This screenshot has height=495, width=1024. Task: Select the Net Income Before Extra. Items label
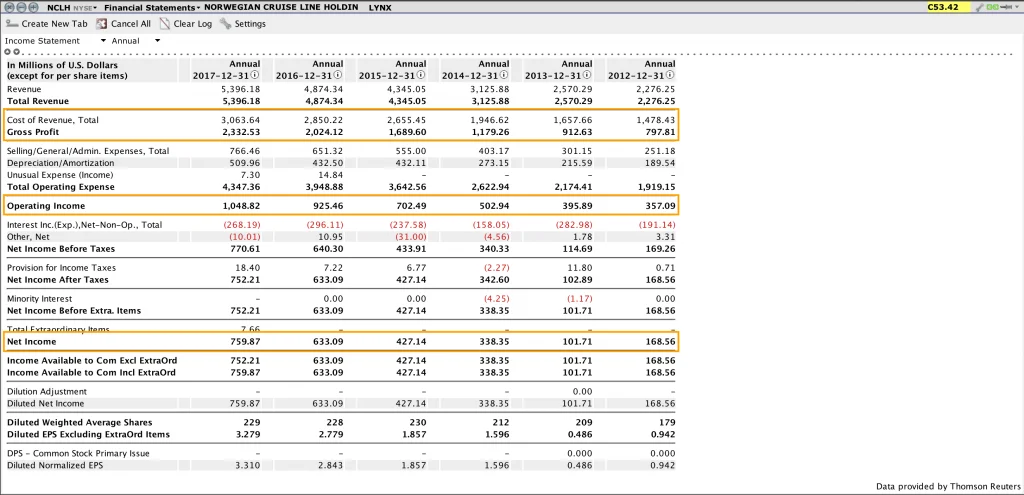(74, 310)
